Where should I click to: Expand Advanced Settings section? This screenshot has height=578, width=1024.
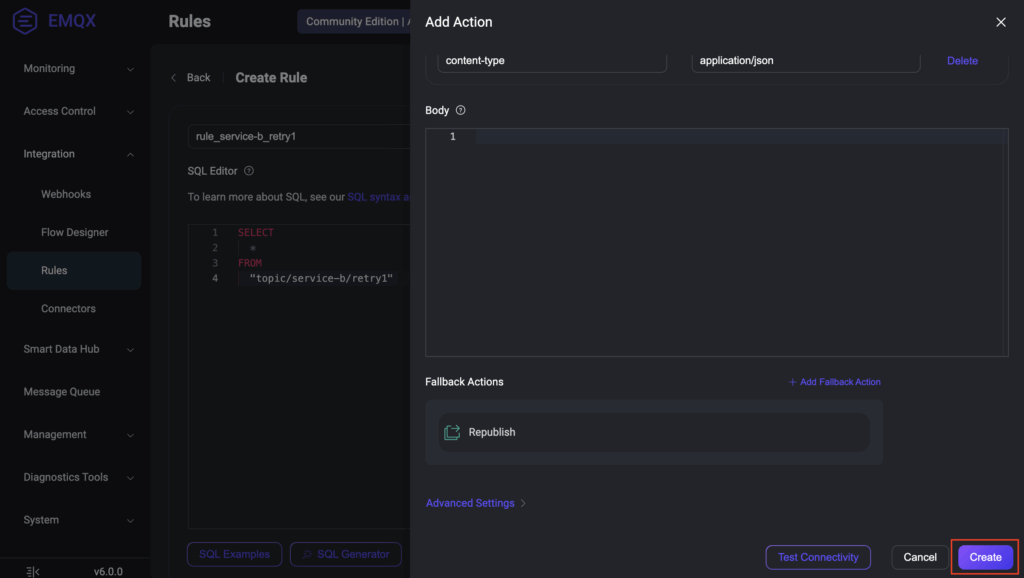click(476, 503)
